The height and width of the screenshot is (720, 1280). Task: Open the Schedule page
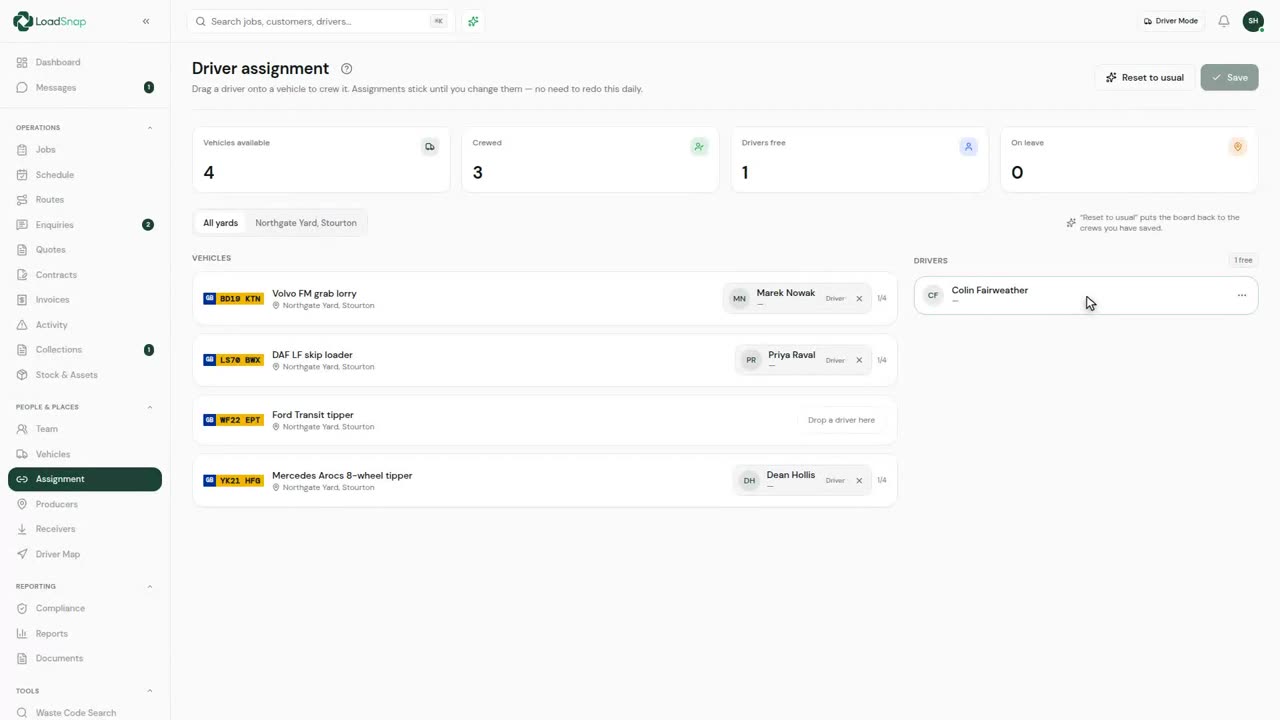(85, 175)
